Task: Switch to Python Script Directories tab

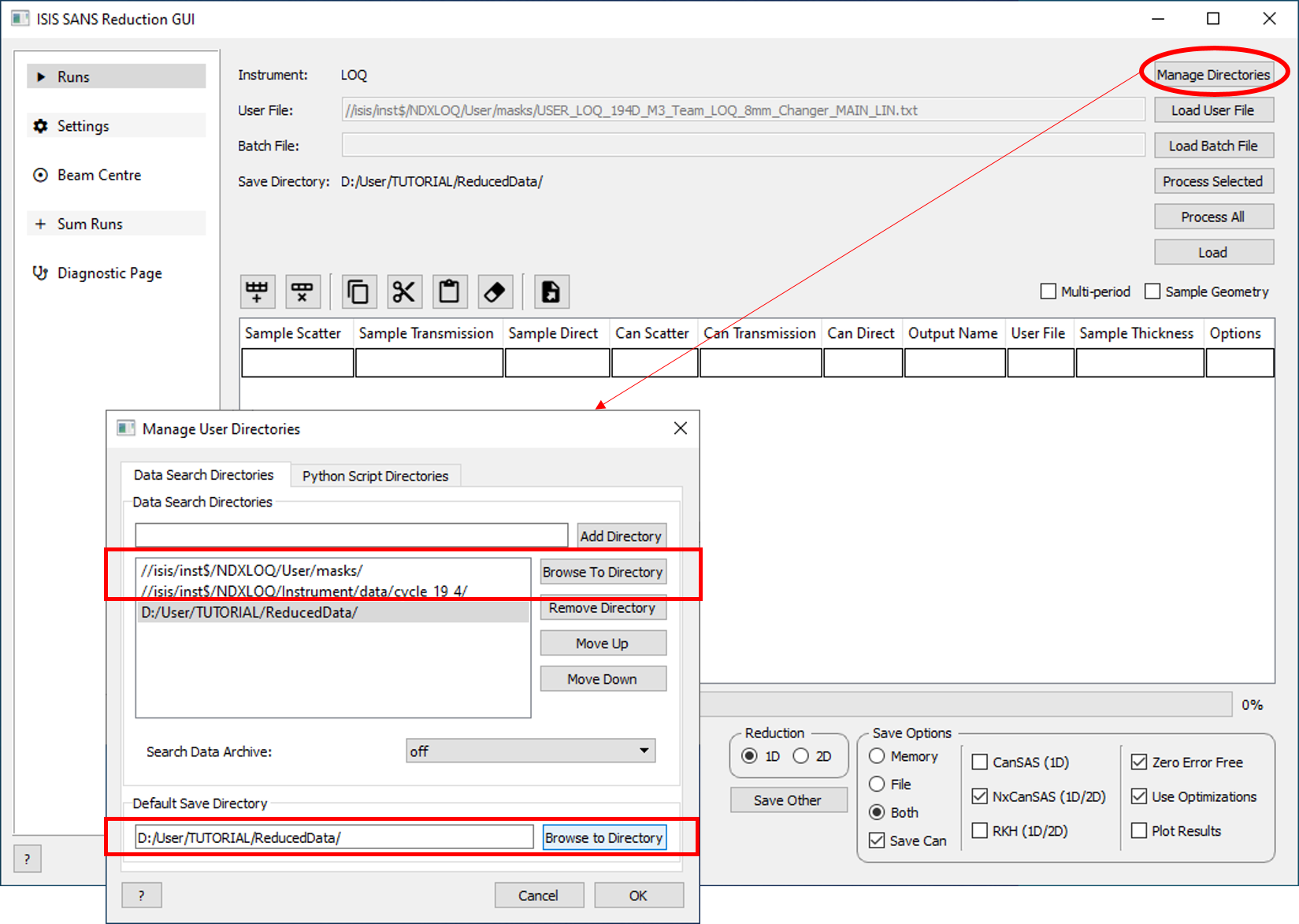Action: (375, 476)
